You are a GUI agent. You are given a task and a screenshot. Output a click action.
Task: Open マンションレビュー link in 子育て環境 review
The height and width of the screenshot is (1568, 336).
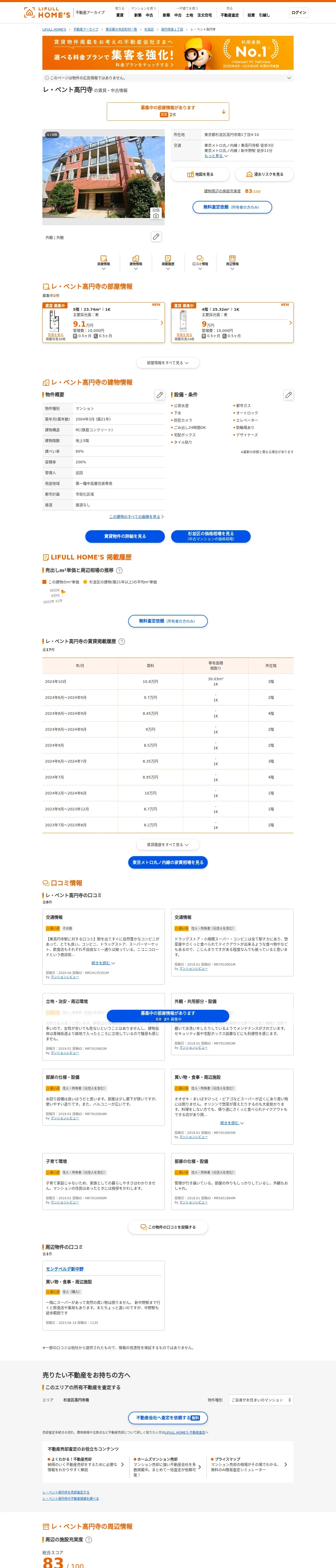tap(65, 1202)
